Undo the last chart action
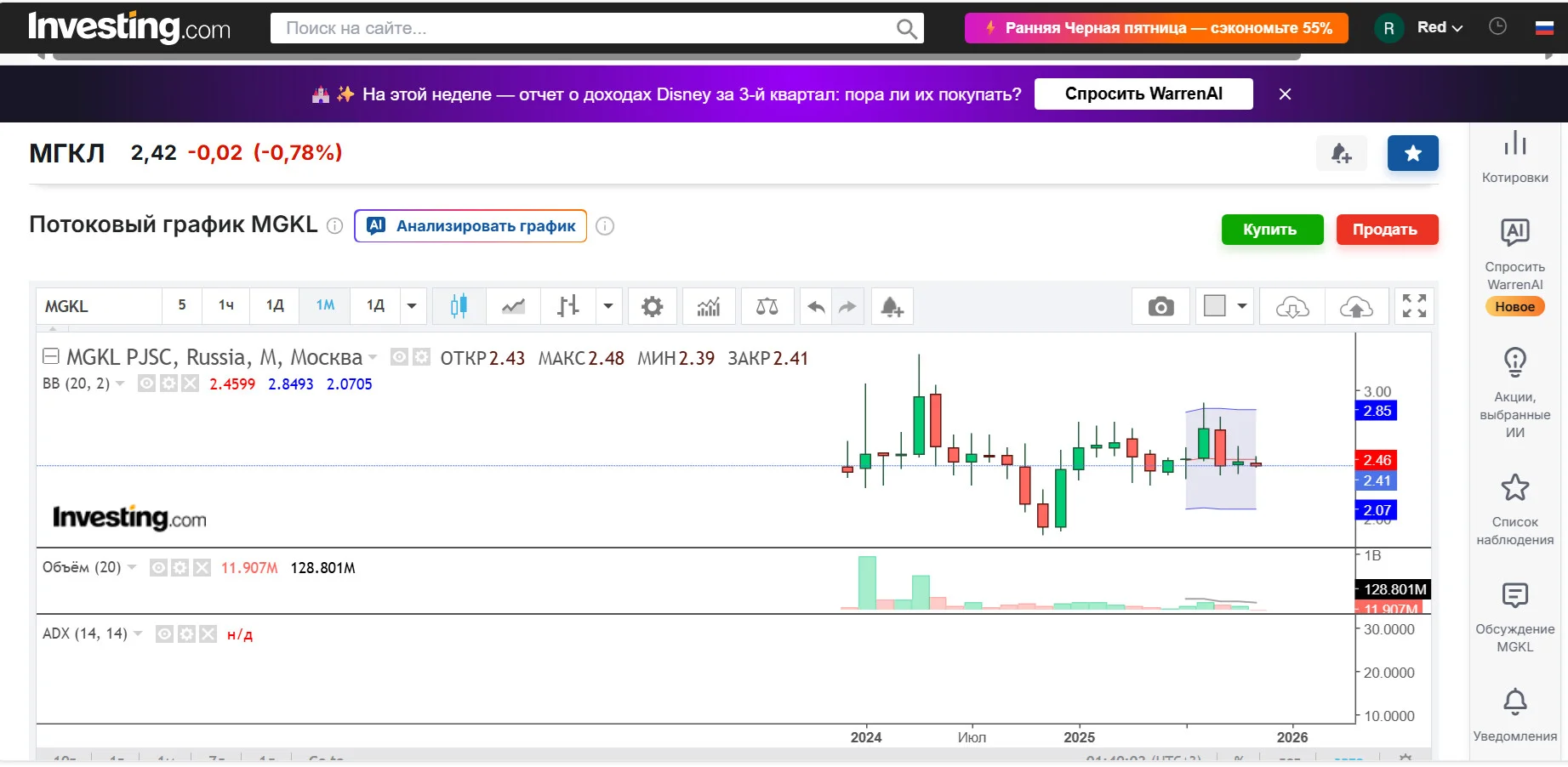Screen dimensions: 1568x767 click(816, 307)
